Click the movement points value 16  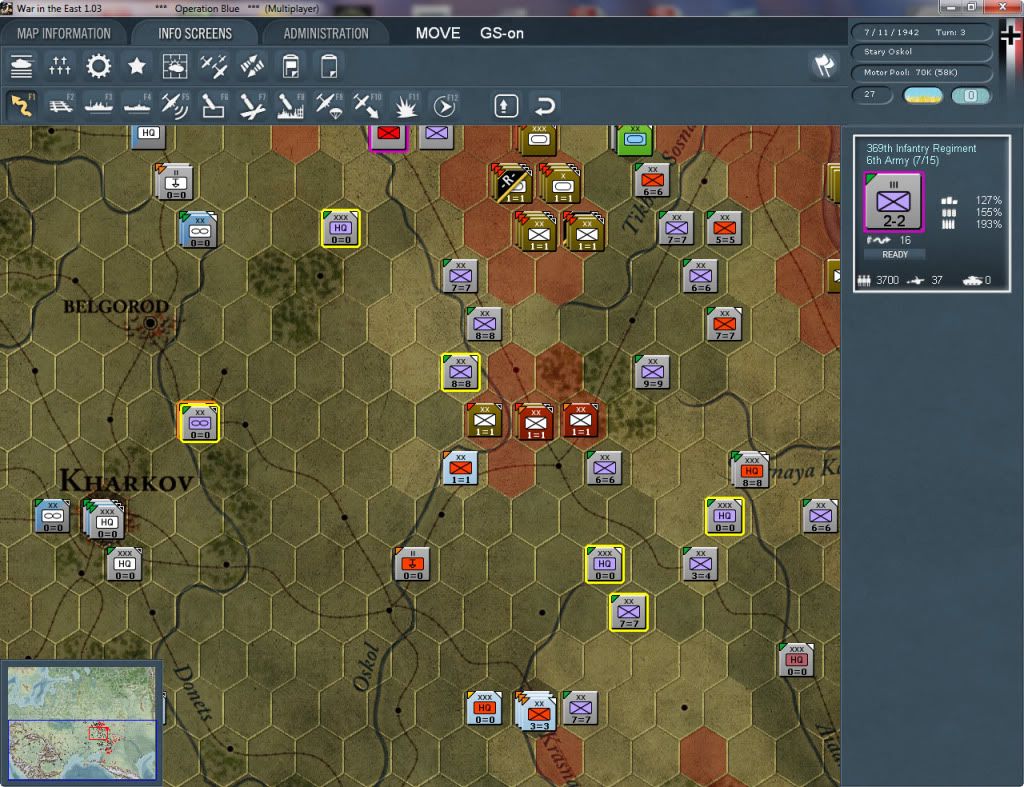point(905,240)
